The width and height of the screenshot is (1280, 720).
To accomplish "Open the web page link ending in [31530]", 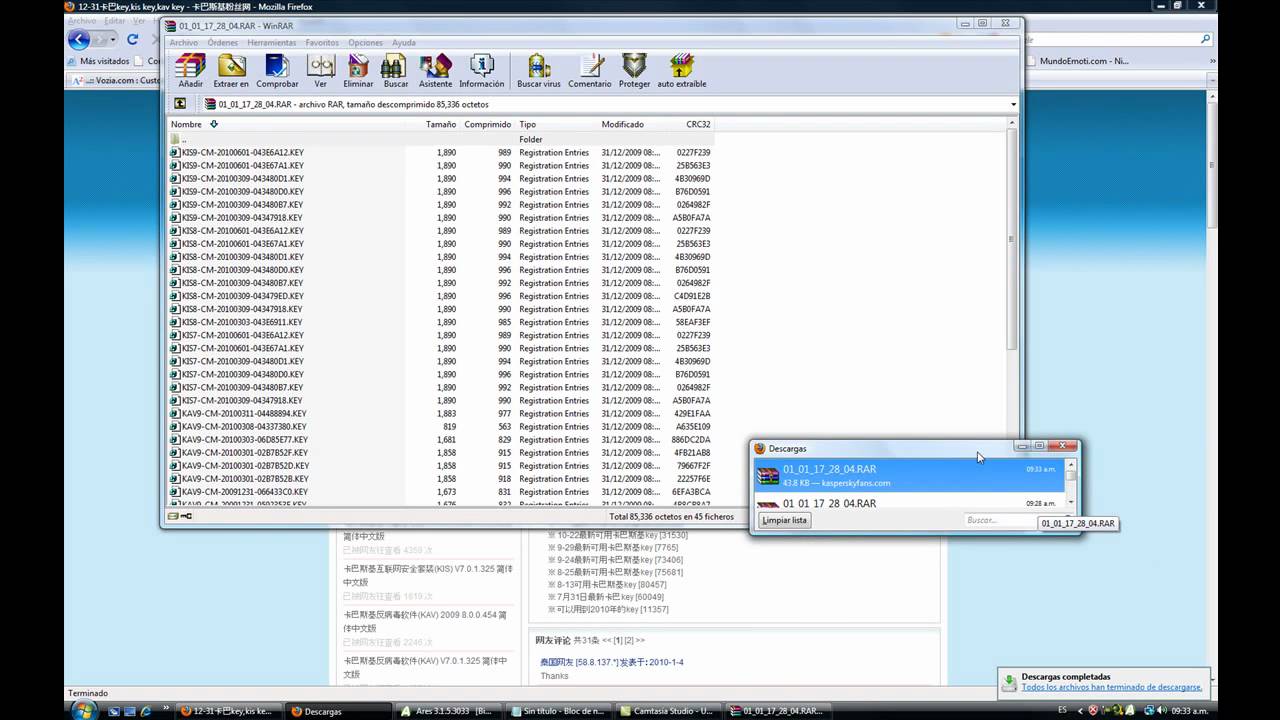I will (x=624, y=535).
